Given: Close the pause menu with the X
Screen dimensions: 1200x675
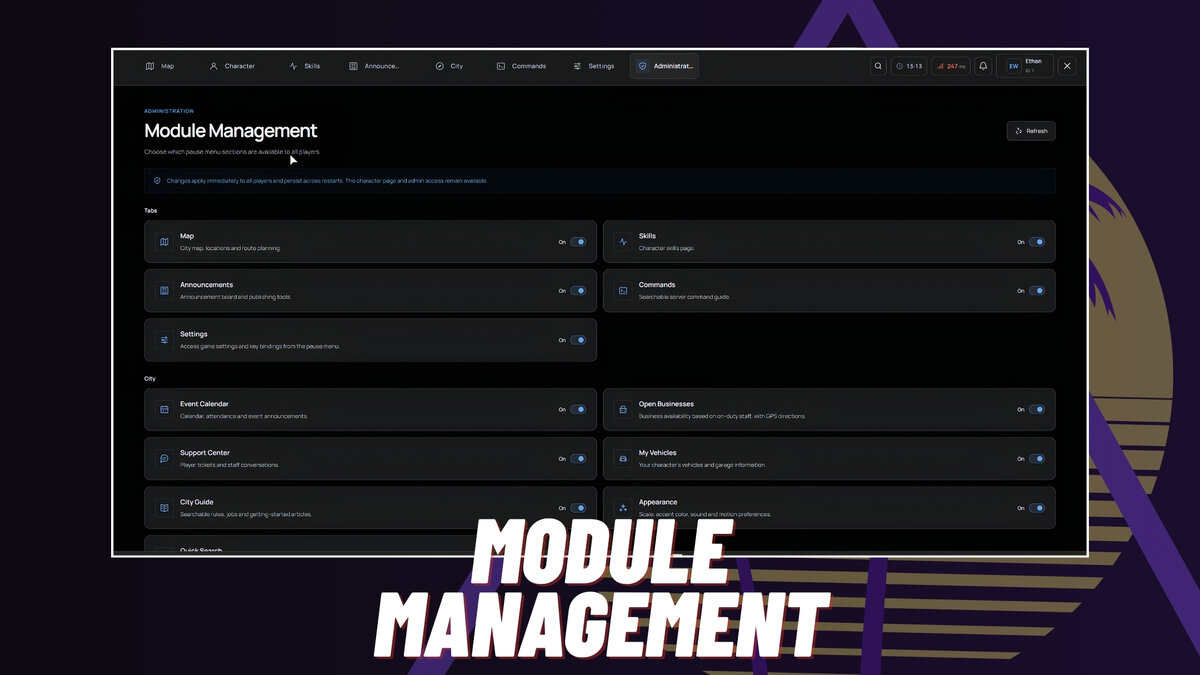Looking at the screenshot, I should point(1067,66).
